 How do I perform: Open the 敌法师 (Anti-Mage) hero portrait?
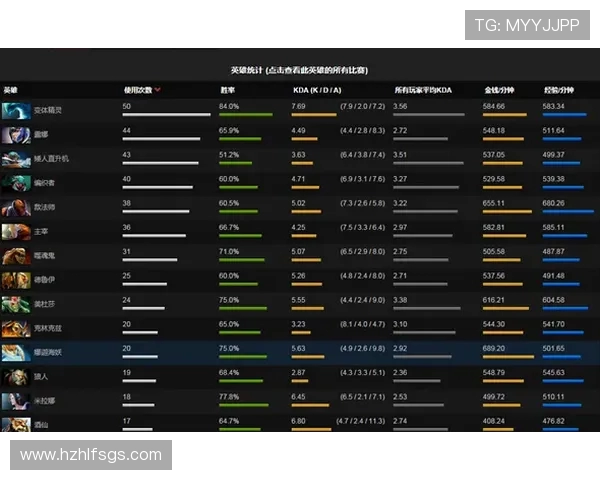(16, 207)
